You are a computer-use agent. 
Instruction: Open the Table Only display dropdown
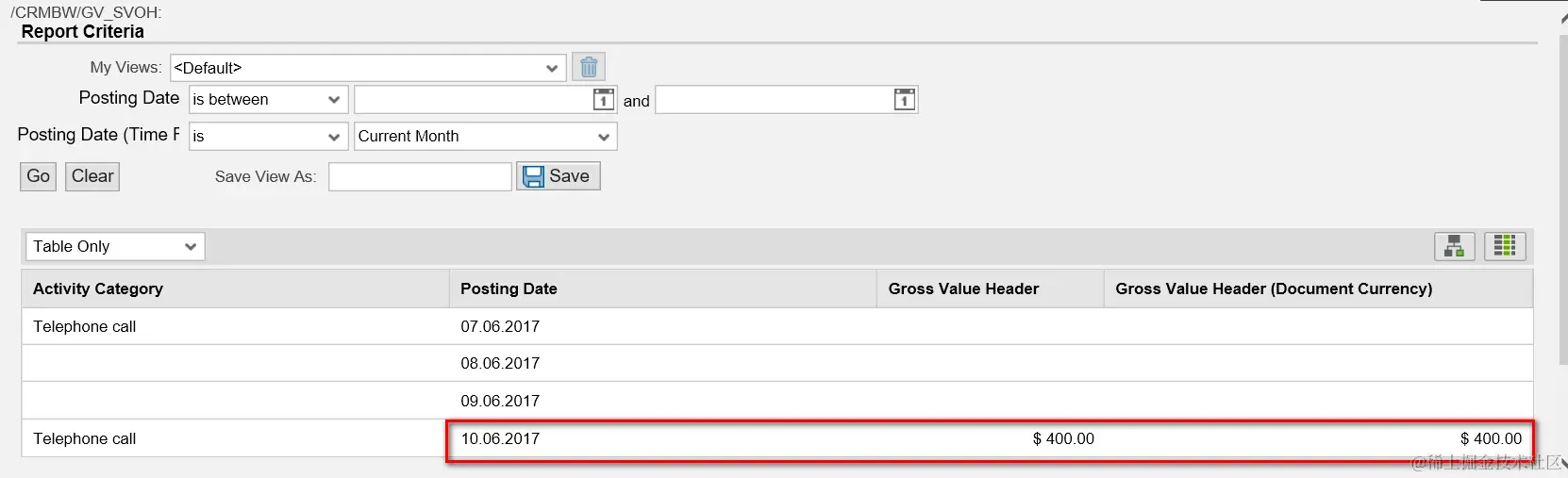point(115,246)
